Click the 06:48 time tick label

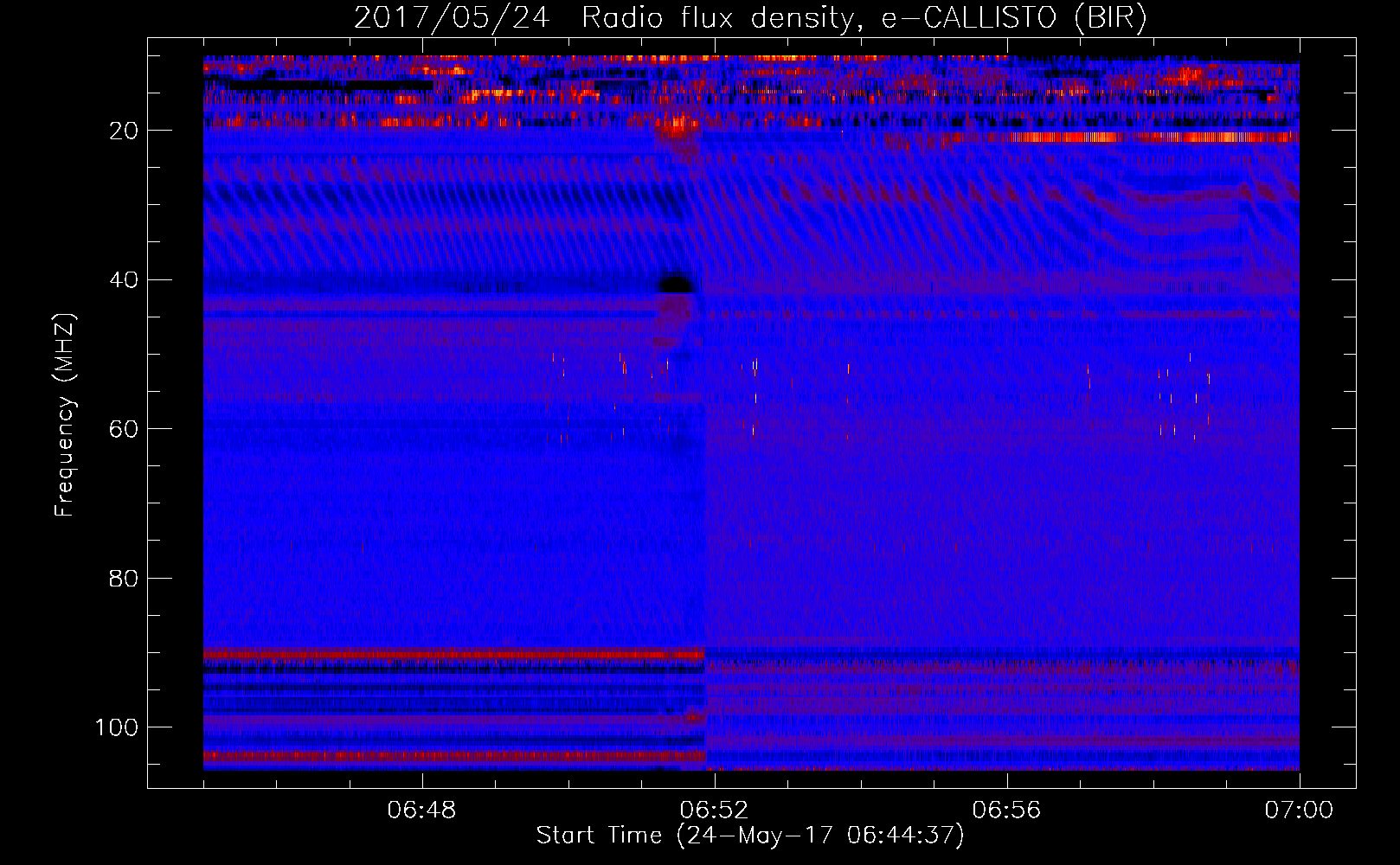(421, 811)
